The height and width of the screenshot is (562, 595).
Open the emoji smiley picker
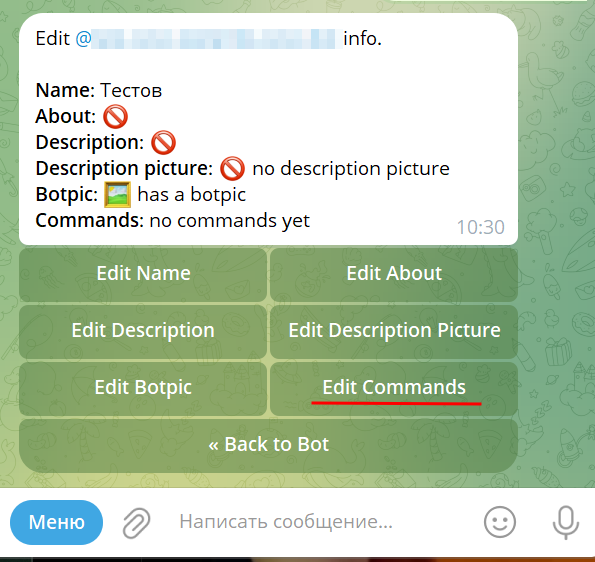[x=499, y=522]
